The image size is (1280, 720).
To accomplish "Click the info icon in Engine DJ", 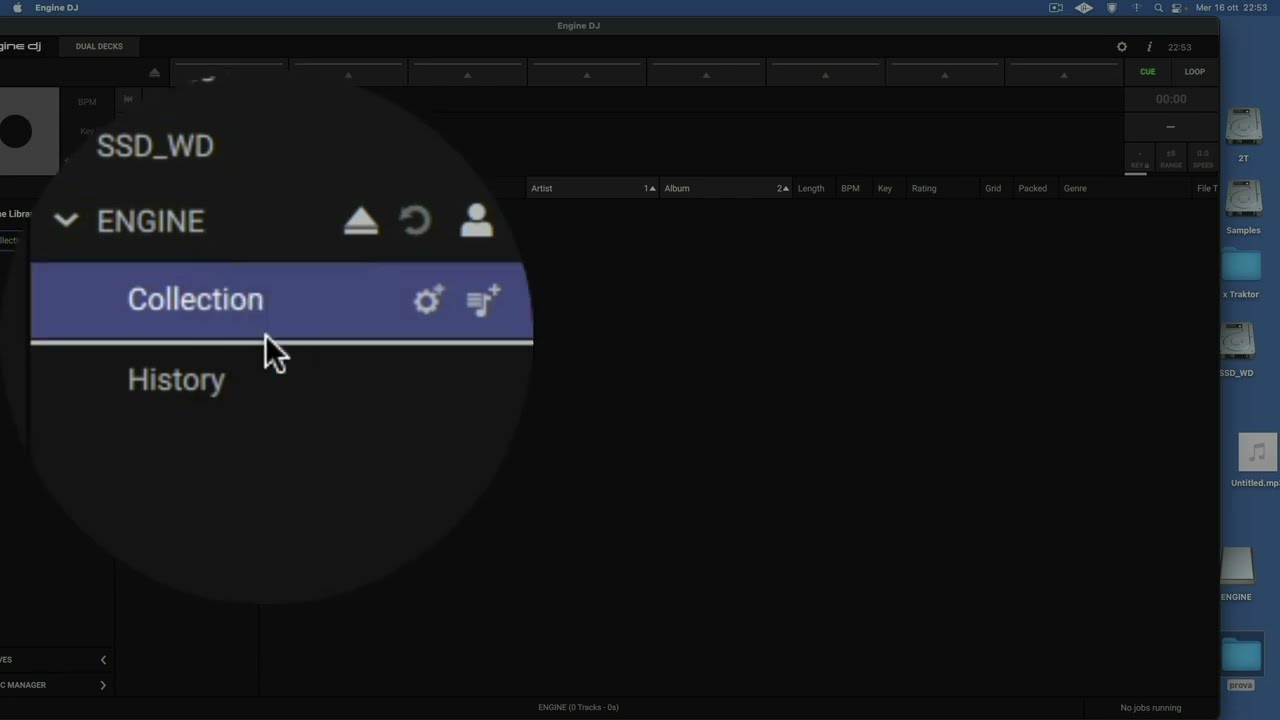I will (x=1149, y=47).
